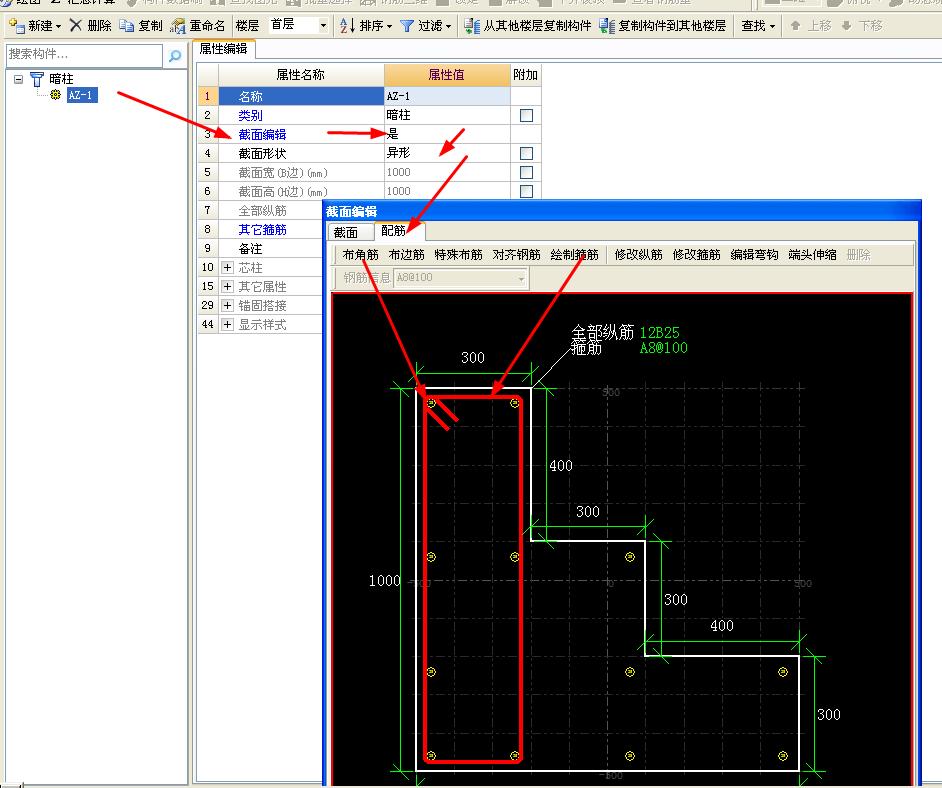Click the 复制 copy icon
The width and height of the screenshot is (942, 788).
click(126, 26)
